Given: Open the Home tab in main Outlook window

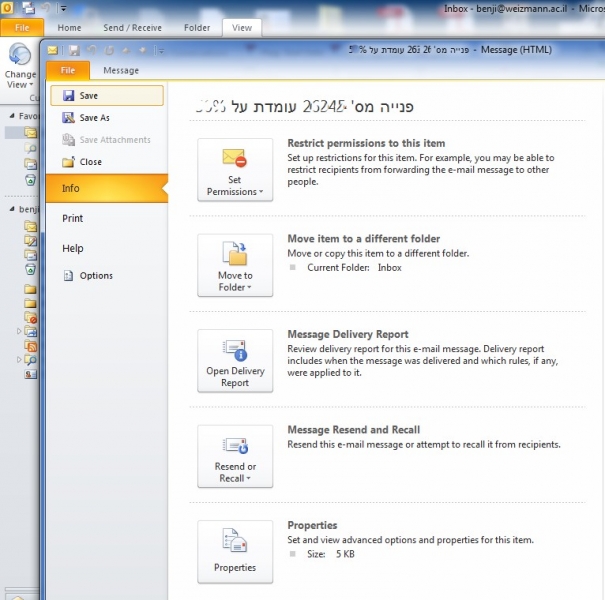Looking at the screenshot, I should (69, 28).
